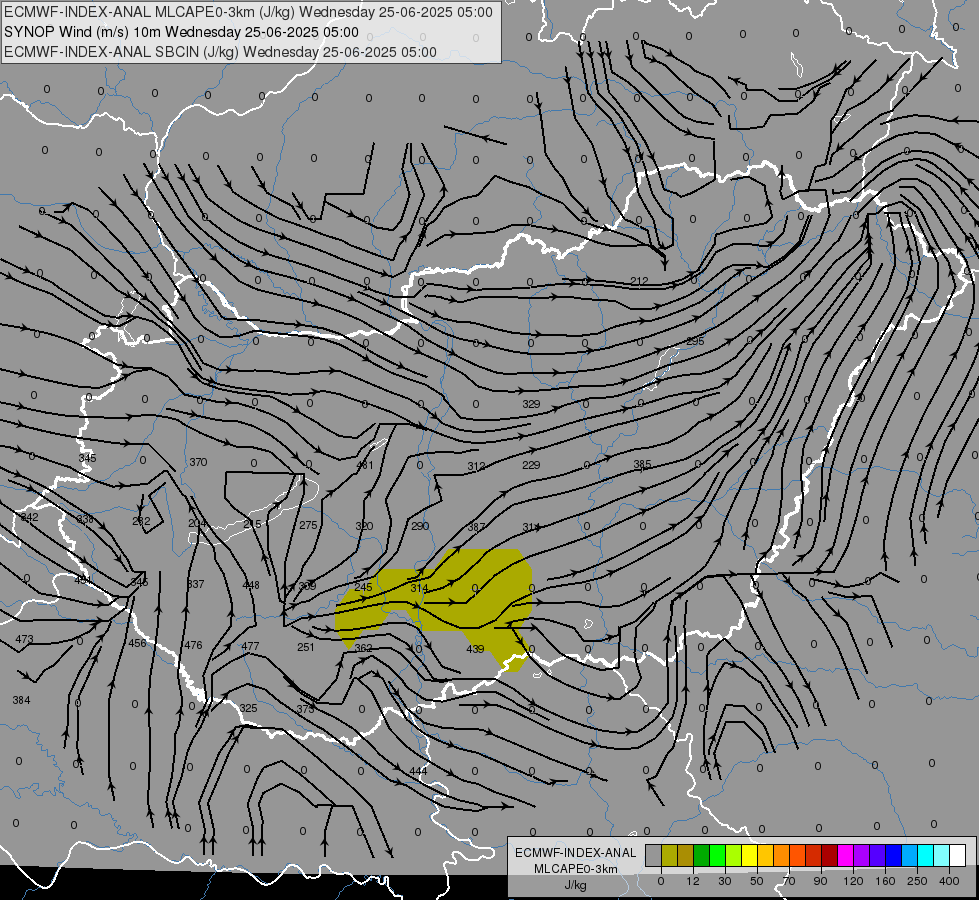Screen dimensions: 979x900
Task: Pick the dark green legend swatch
Action: (701, 856)
